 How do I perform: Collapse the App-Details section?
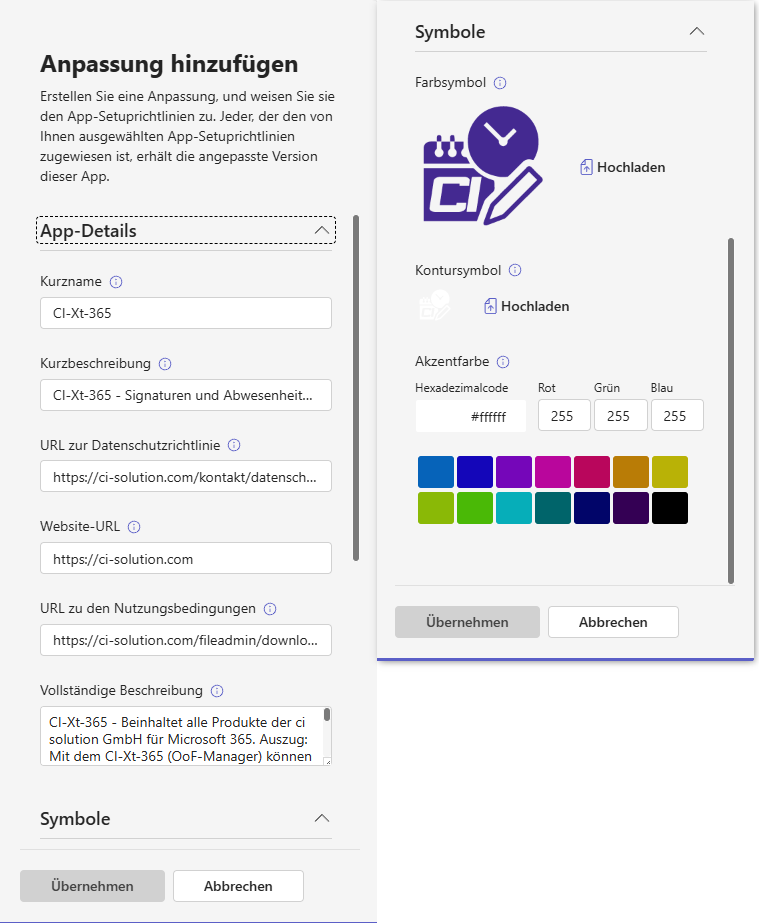(x=321, y=231)
